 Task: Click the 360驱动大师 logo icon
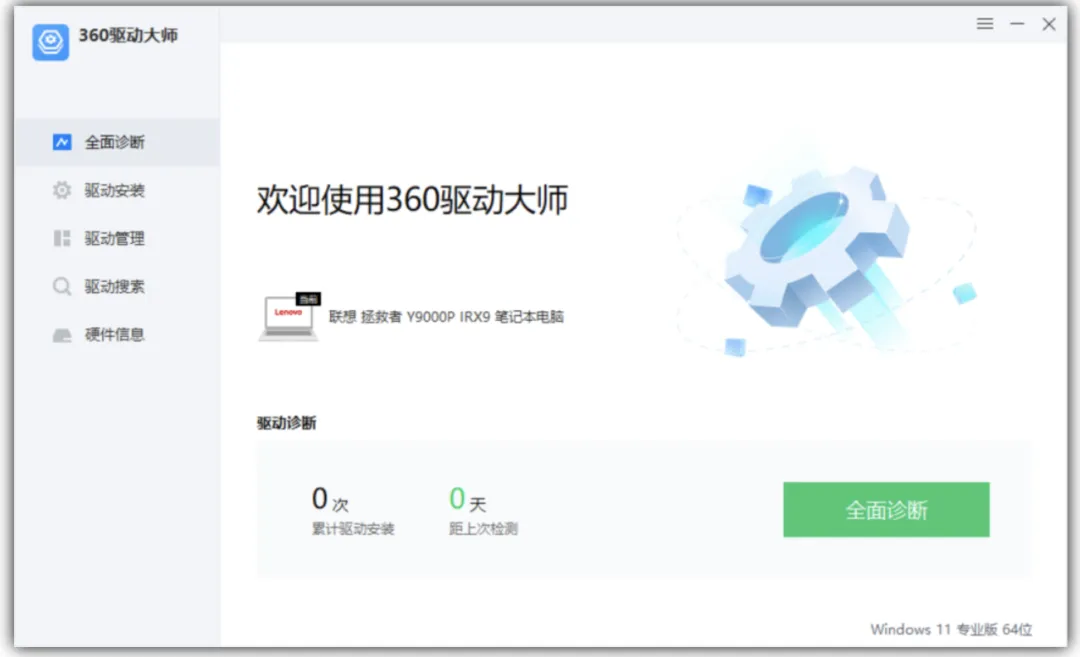pos(50,42)
